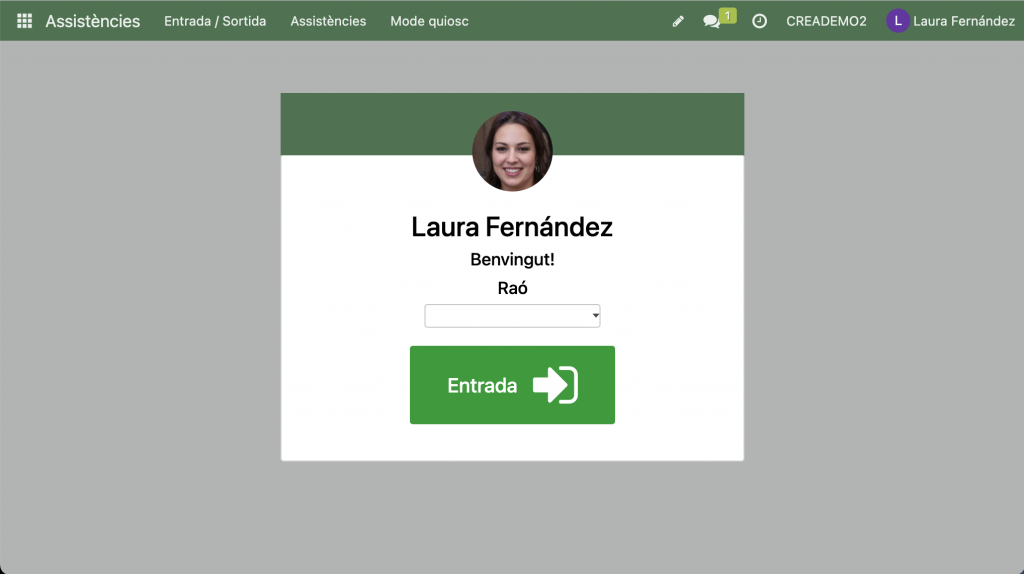The height and width of the screenshot is (574, 1024).
Task: Click the Benvingut! welcome text
Action: pyautogui.click(x=512, y=260)
